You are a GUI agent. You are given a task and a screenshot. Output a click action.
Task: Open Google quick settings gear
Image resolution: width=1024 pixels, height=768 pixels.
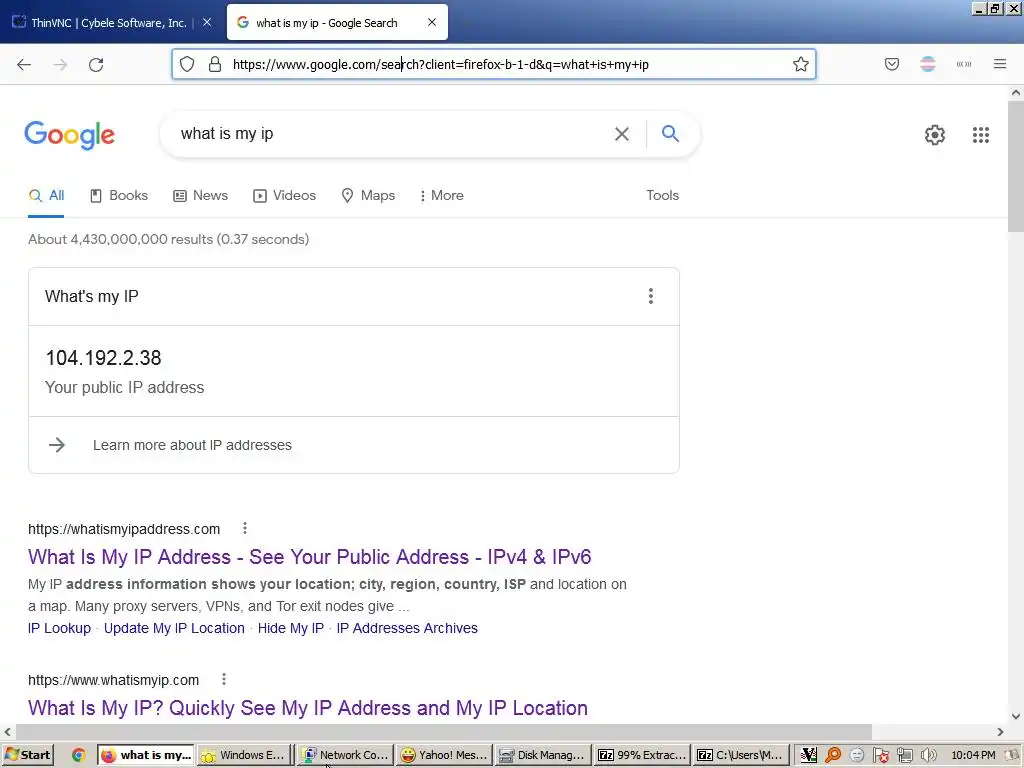coord(935,135)
